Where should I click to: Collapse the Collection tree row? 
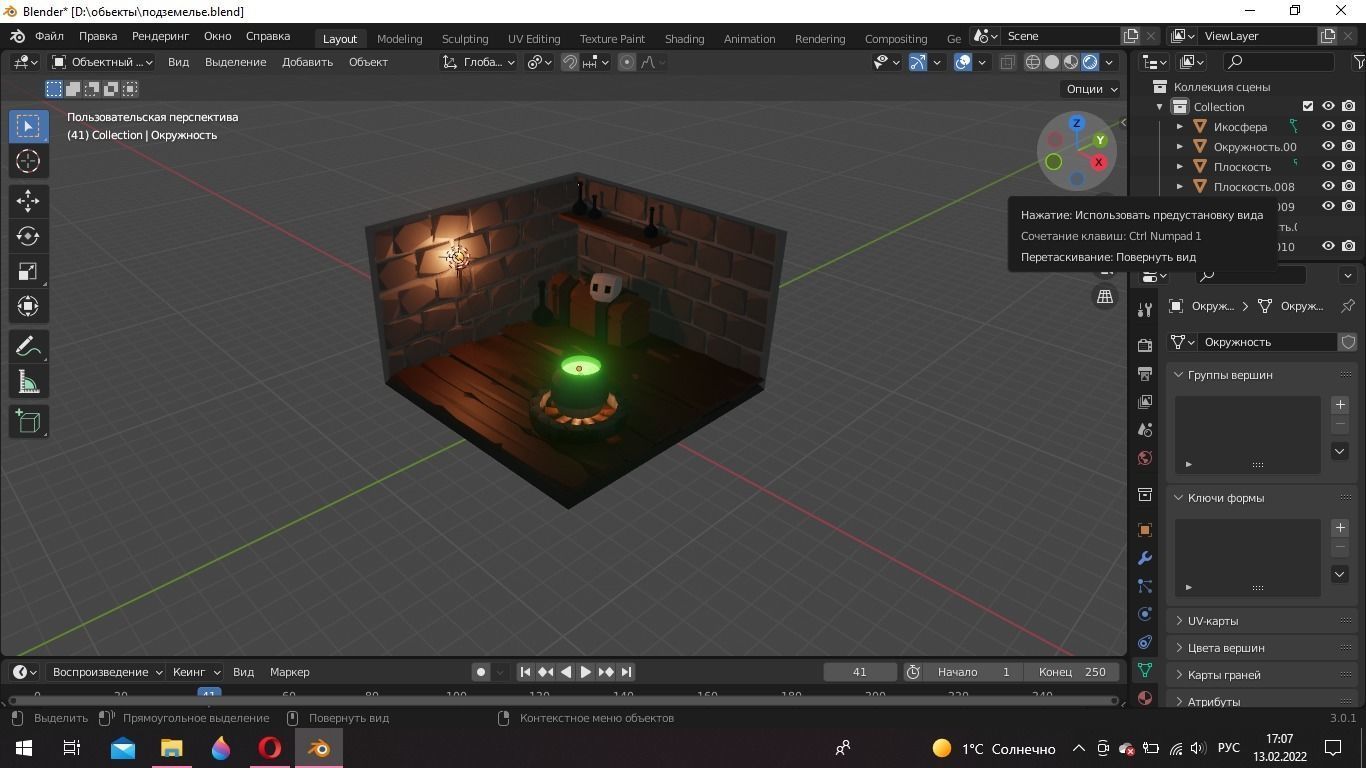(x=1160, y=106)
